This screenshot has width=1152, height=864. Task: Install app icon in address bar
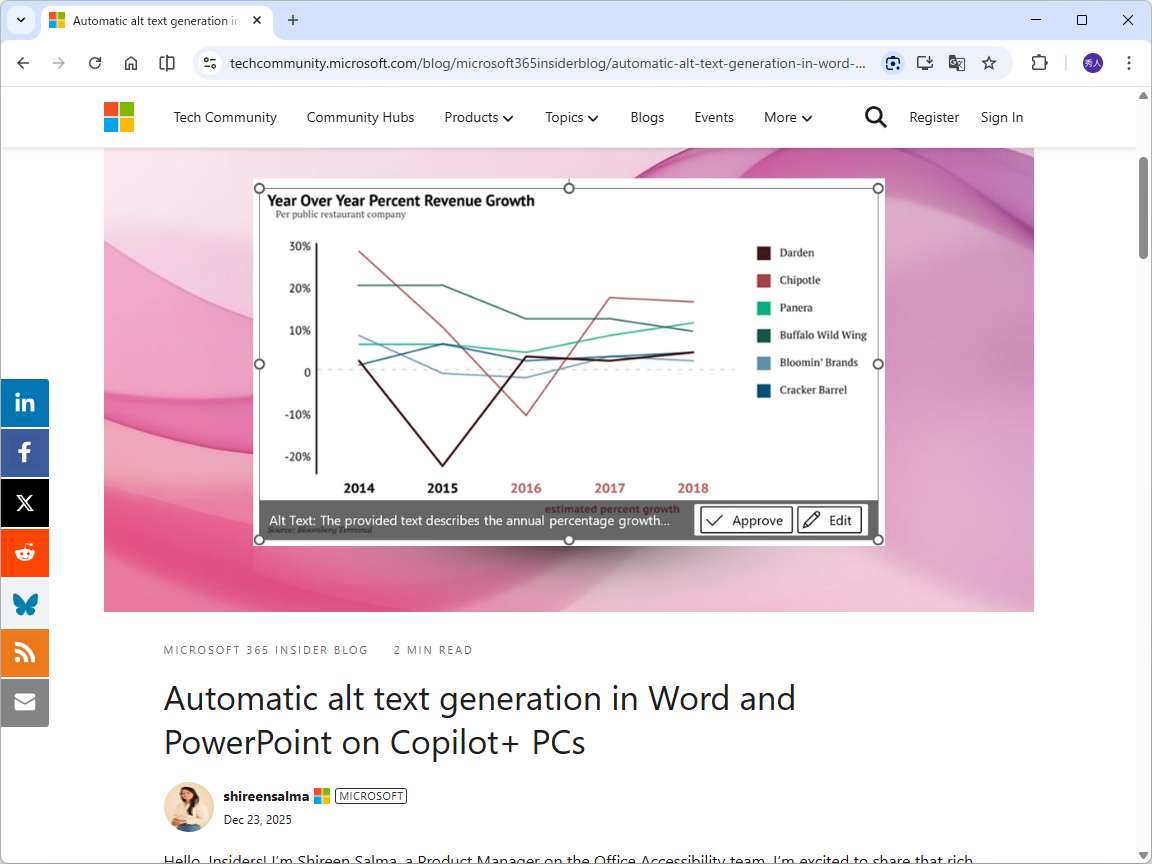925,63
